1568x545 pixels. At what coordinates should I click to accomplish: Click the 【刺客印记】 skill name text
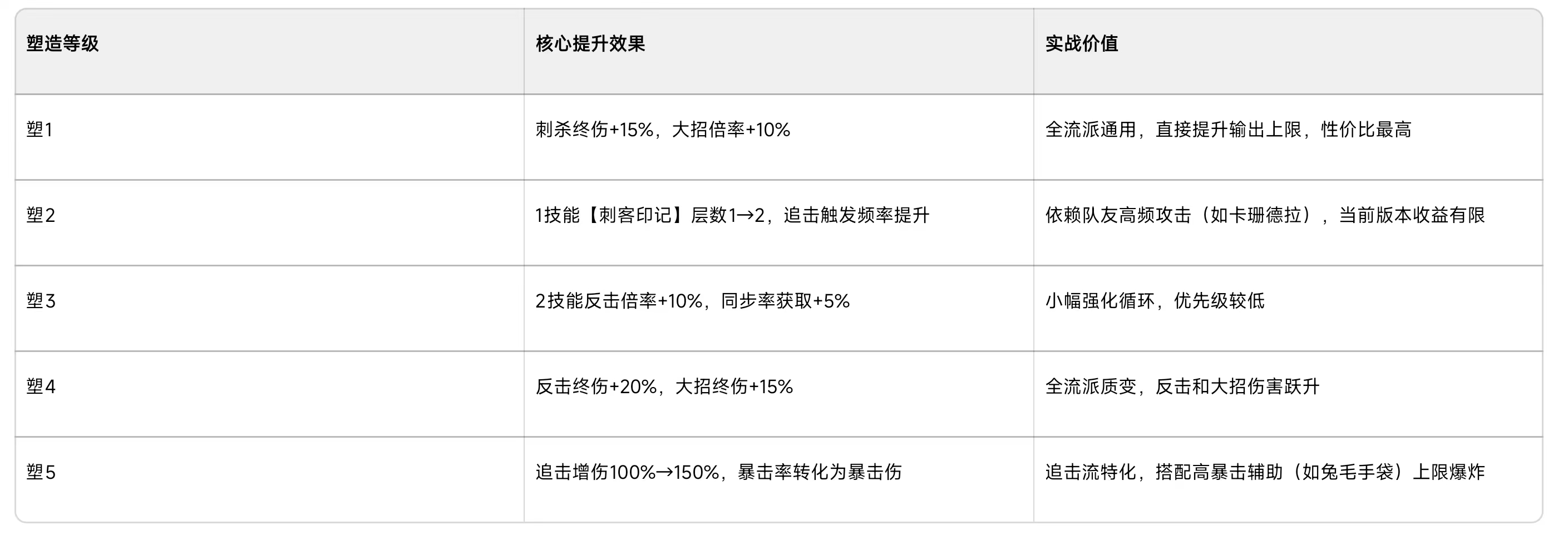click(x=635, y=215)
